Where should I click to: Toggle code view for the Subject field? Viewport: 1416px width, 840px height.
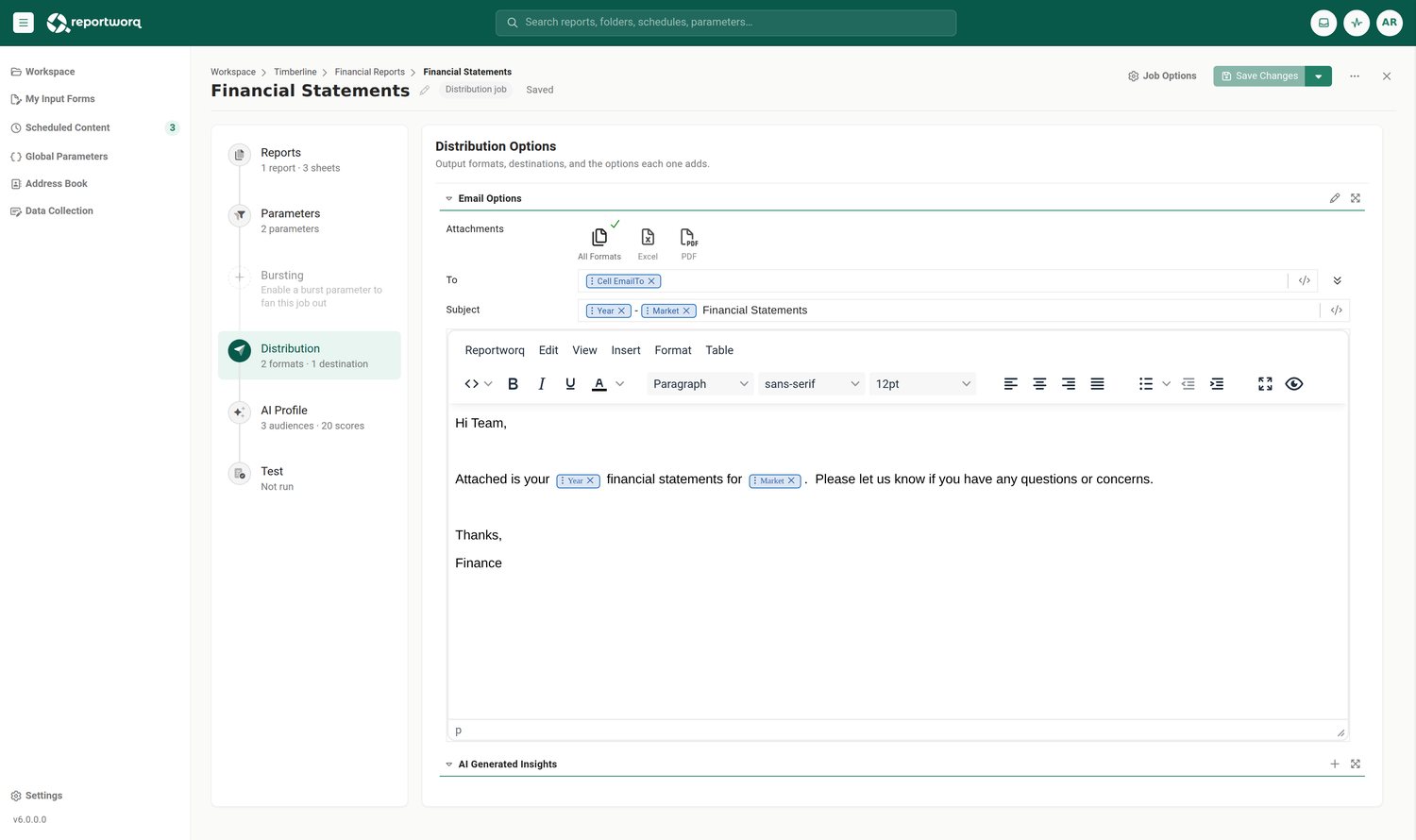(1337, 311)
